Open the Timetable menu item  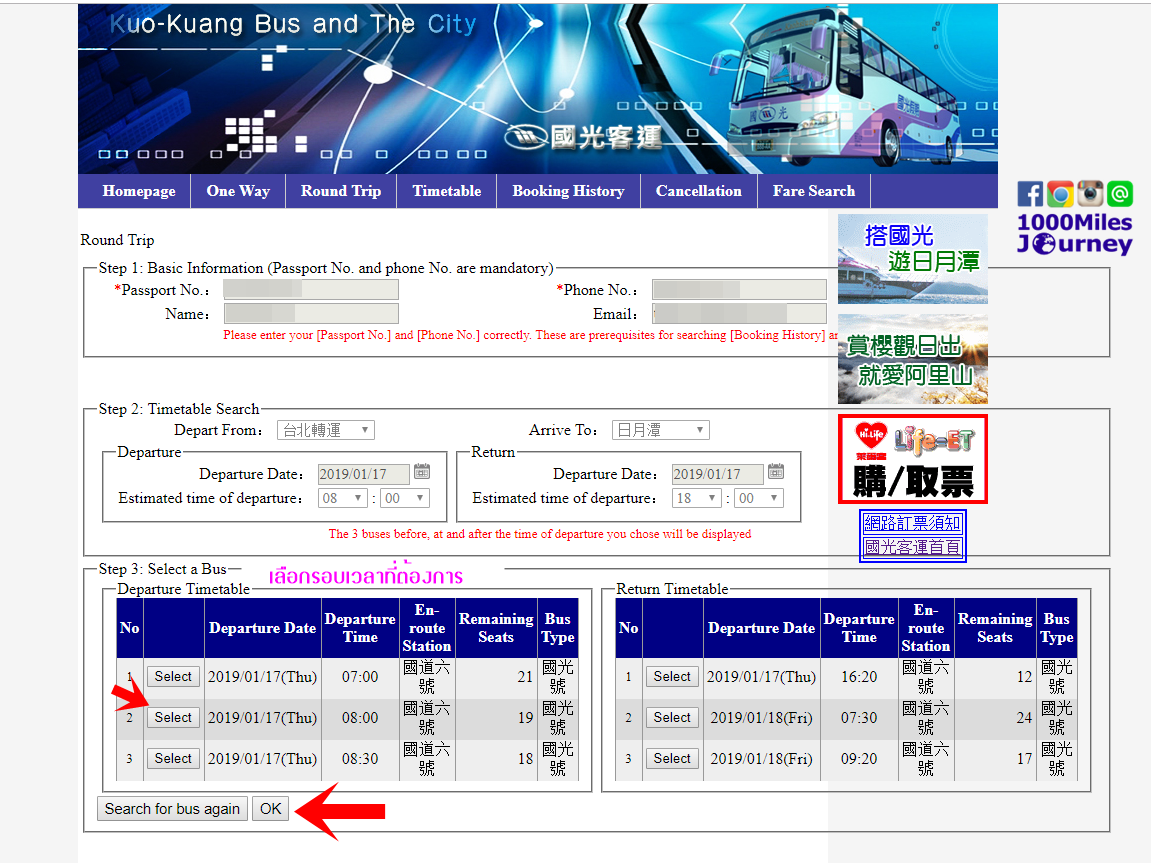tap(446, 191)
